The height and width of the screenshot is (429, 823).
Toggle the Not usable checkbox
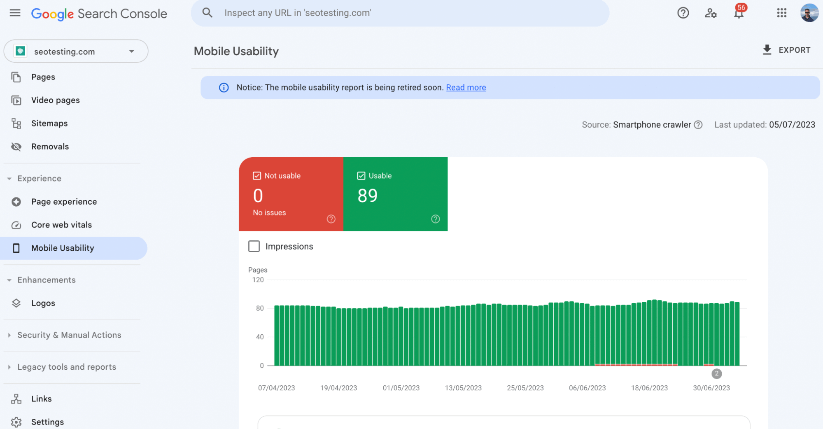(257, 176)
